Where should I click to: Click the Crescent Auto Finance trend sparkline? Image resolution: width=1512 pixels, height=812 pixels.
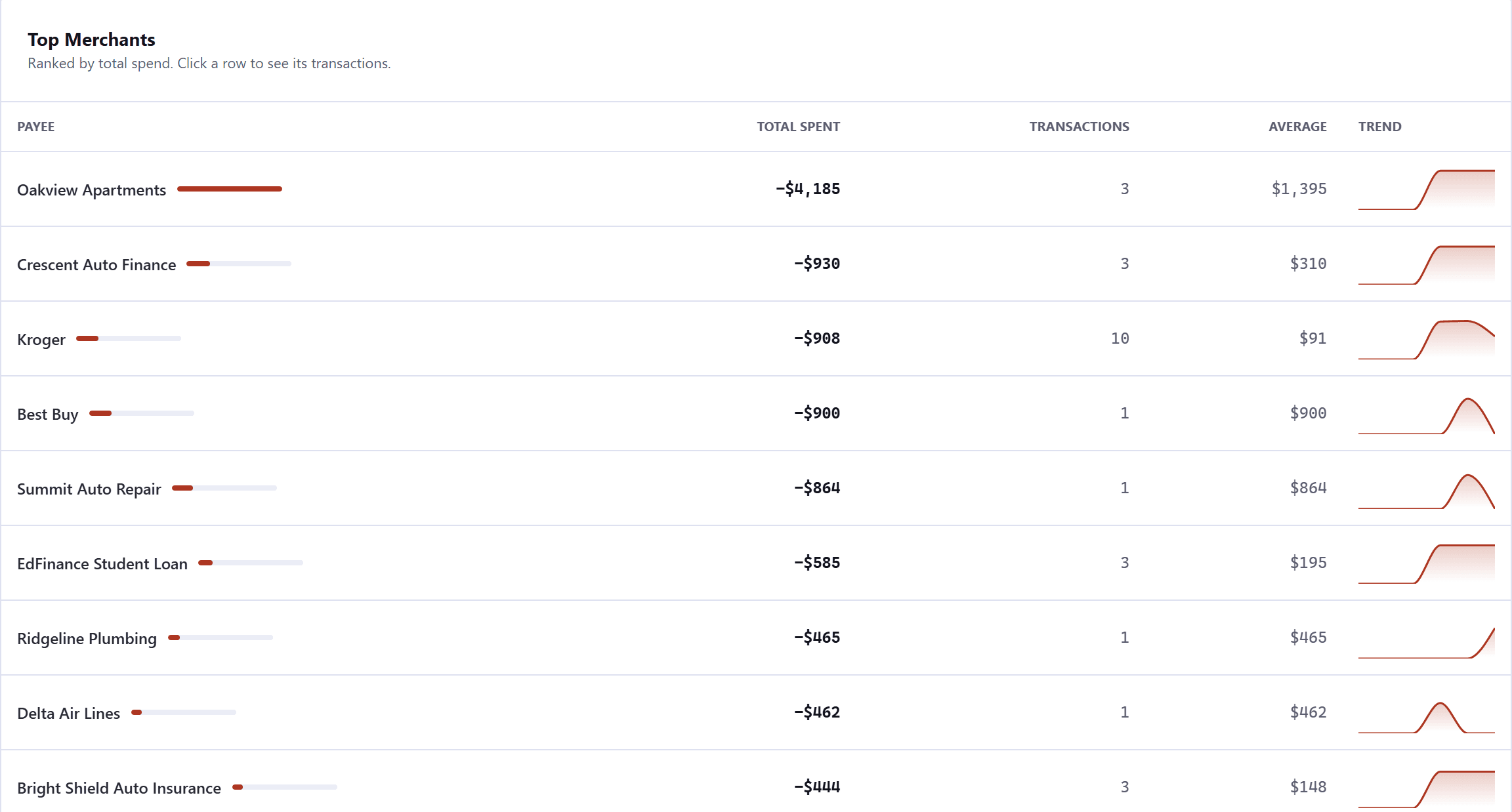pyautogui.click(x=1427, y=264)
